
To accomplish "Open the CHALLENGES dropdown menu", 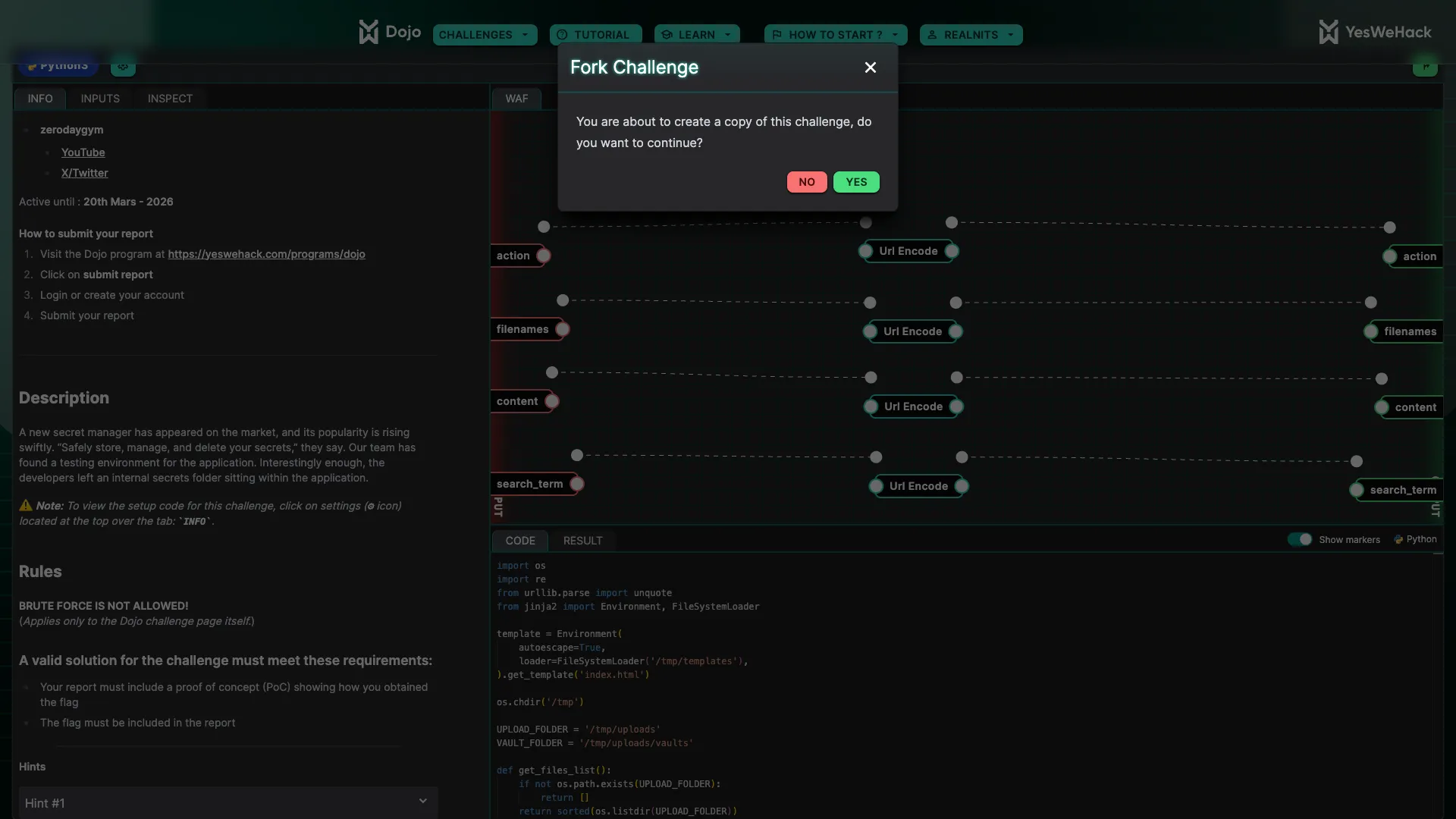I will tap(485, 35).
